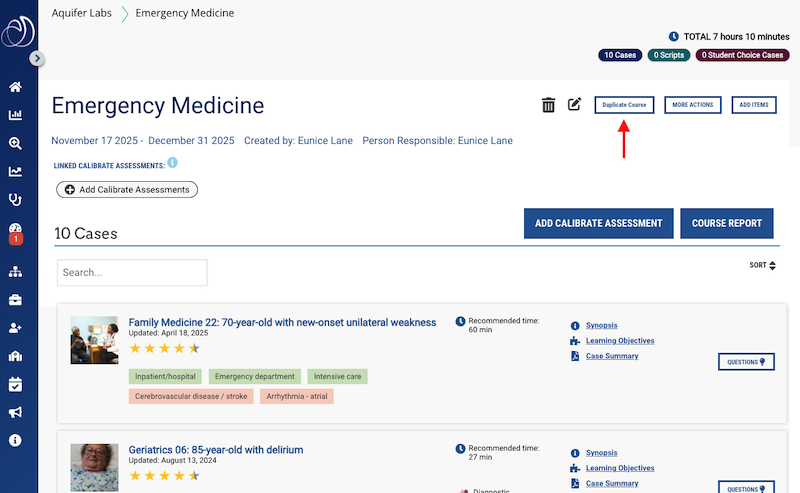Open the calendar check sidebar icon
Screen dimensions: 800x493
(15, 384)
